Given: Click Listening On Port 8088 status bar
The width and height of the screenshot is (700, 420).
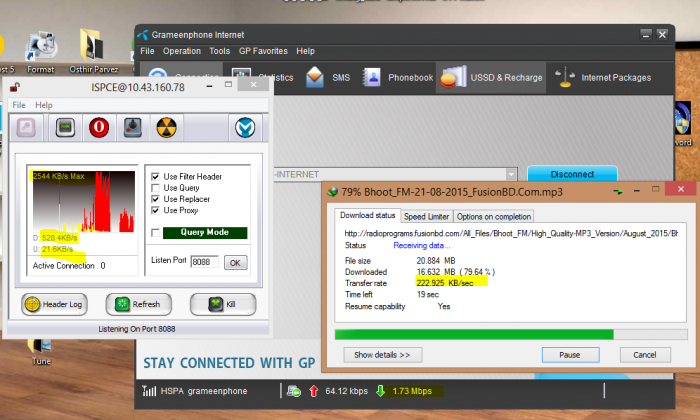Looking at the screenshot, I should pyautogui.click(x=137, y=329).
